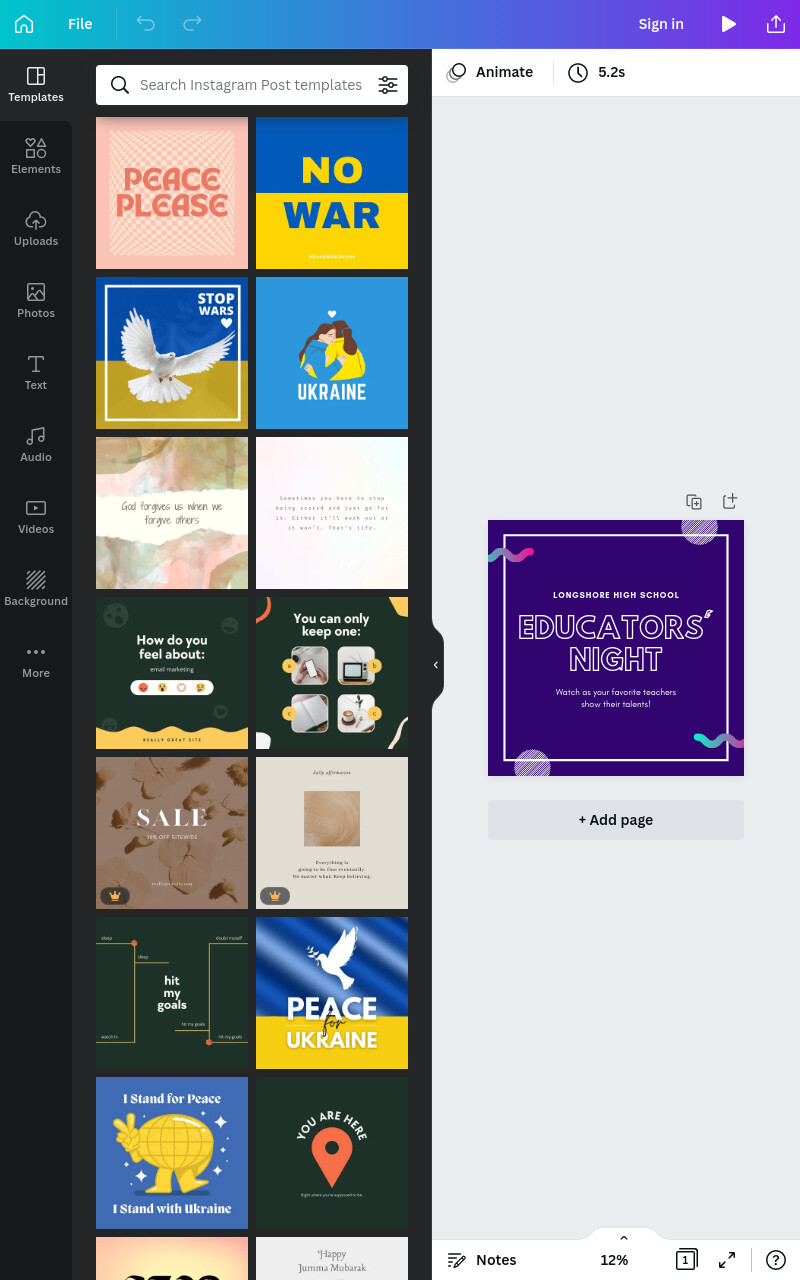Select the daily affirmation template
Image resolution: width=800 pixels, height=1280 pixels.
(x=332, y=833)
